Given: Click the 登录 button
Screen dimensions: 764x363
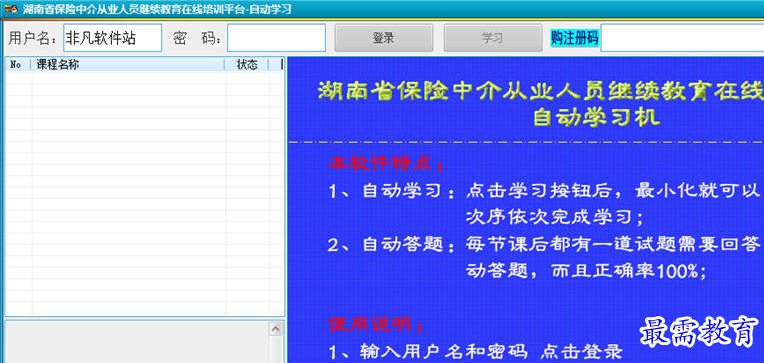Looking at the screenshot, I should [383, 38].
